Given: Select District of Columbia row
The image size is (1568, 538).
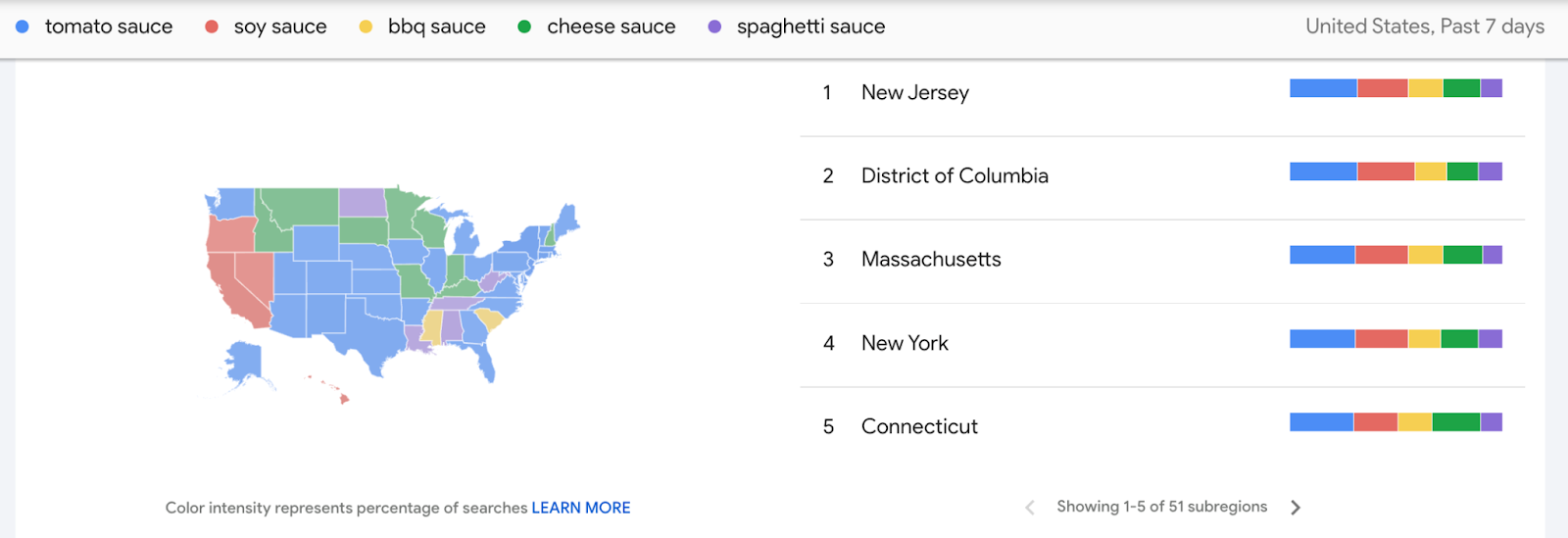Looking at the screenshot, I should click(1162, 176).
